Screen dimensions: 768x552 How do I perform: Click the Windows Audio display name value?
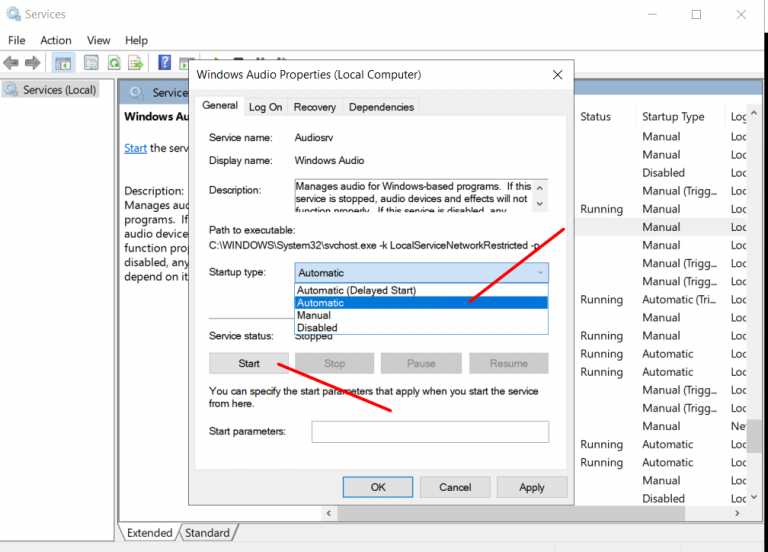tap(329, 161)
